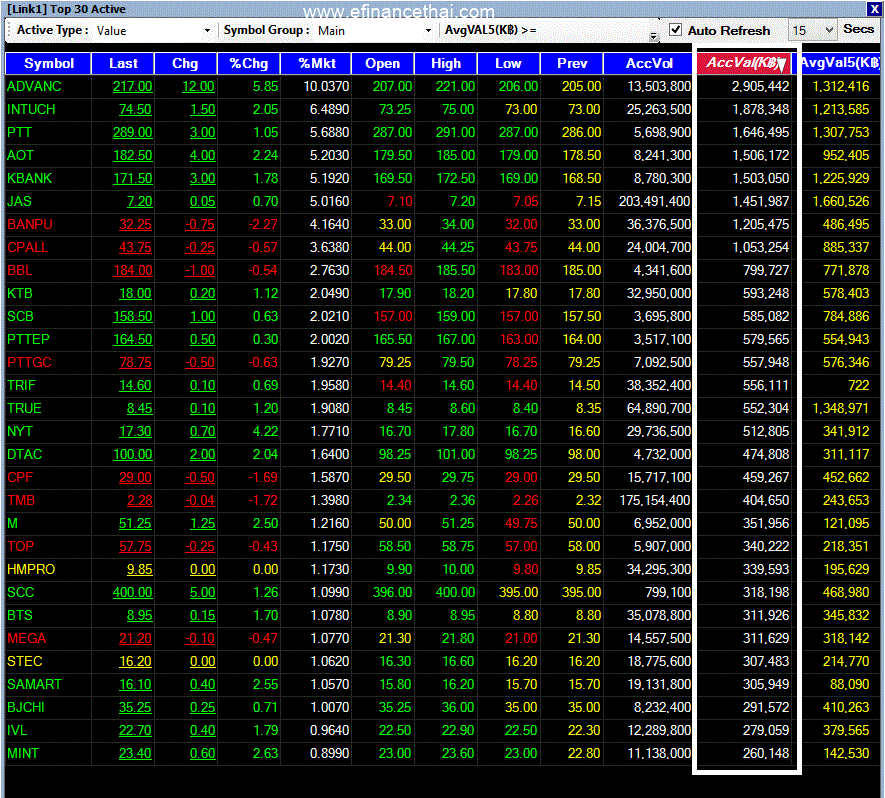Screen dimensions: 885x798
Task: Select the BJCHI symbol
Action: point(26,707)
